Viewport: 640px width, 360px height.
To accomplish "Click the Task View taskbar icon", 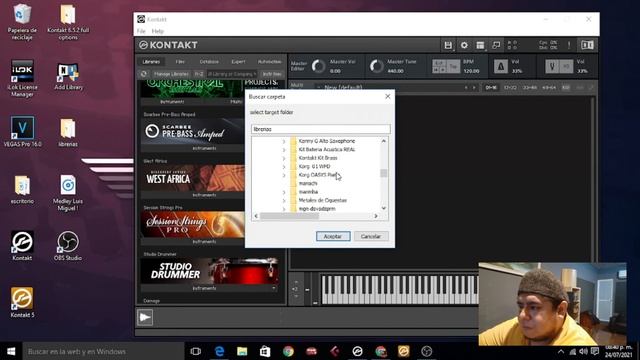I will (196, 351).
